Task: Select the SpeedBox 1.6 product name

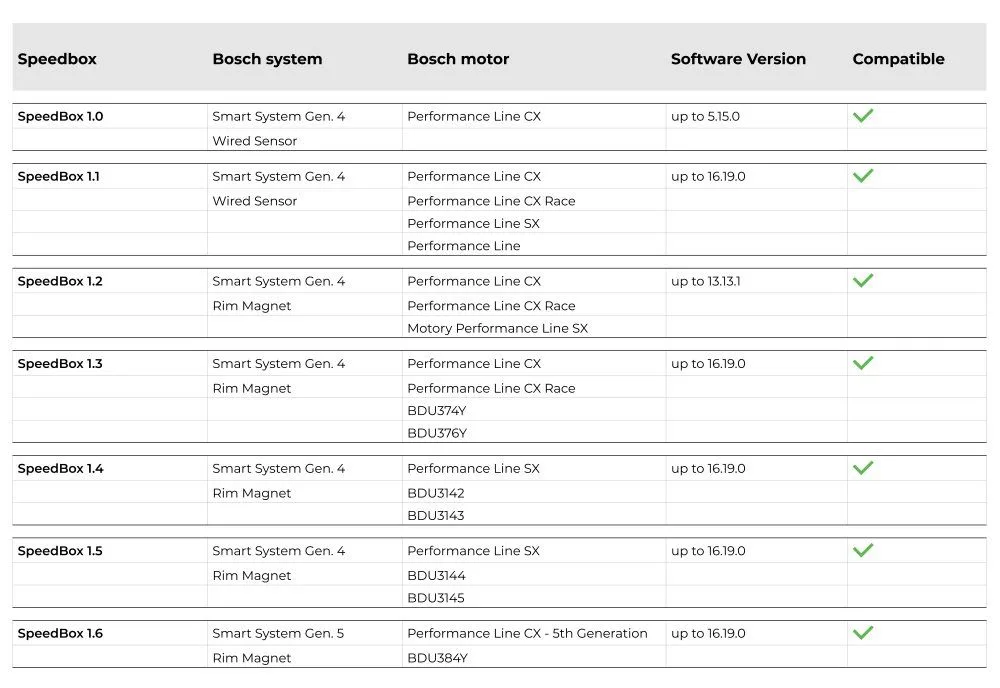Action: tap(60, 634)
